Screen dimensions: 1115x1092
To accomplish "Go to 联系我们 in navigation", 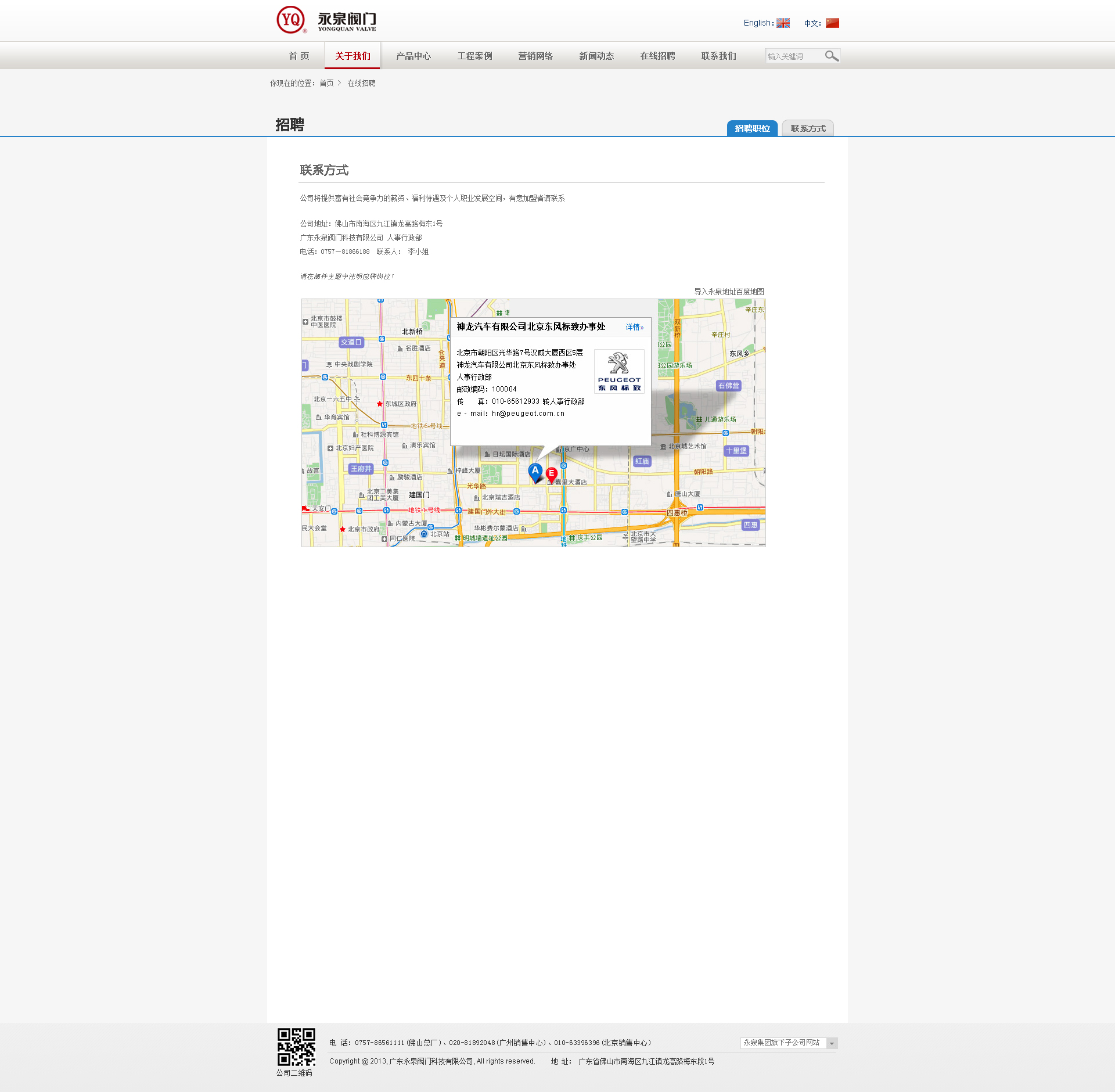I will (x=718, y=56).
